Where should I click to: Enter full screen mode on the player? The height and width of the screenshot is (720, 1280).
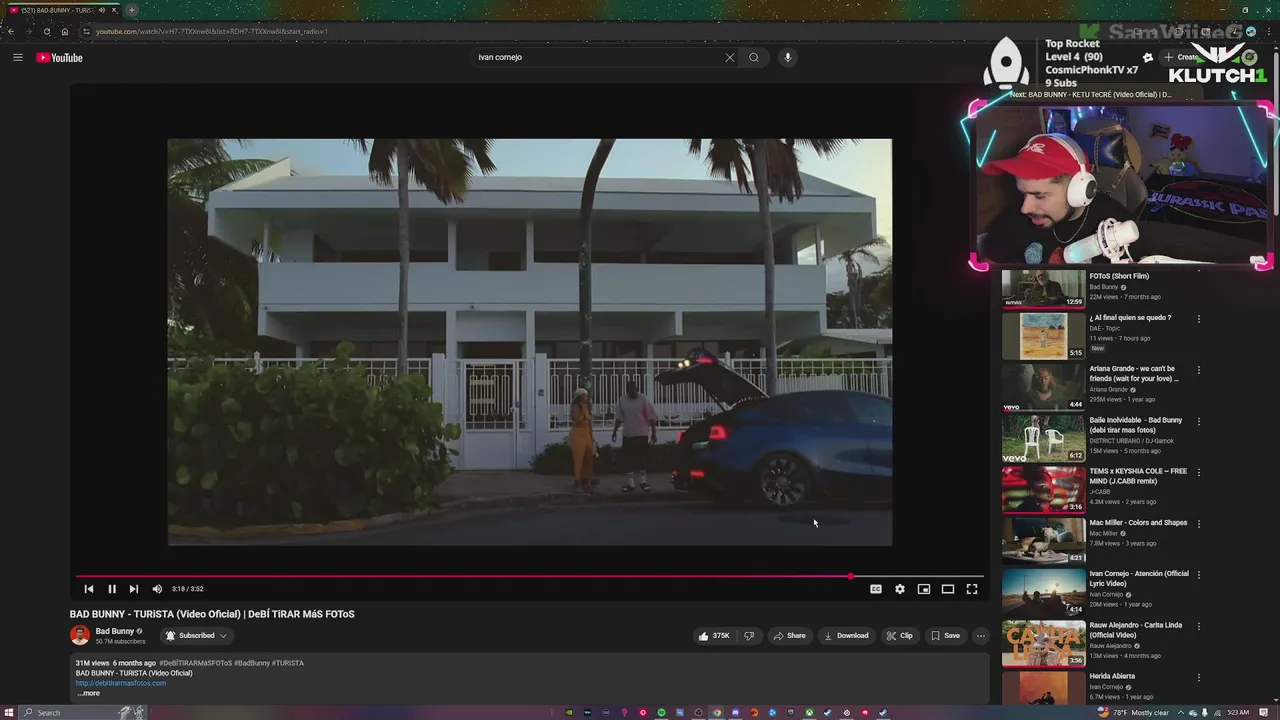pyautogui.click(x=972, y=589)
